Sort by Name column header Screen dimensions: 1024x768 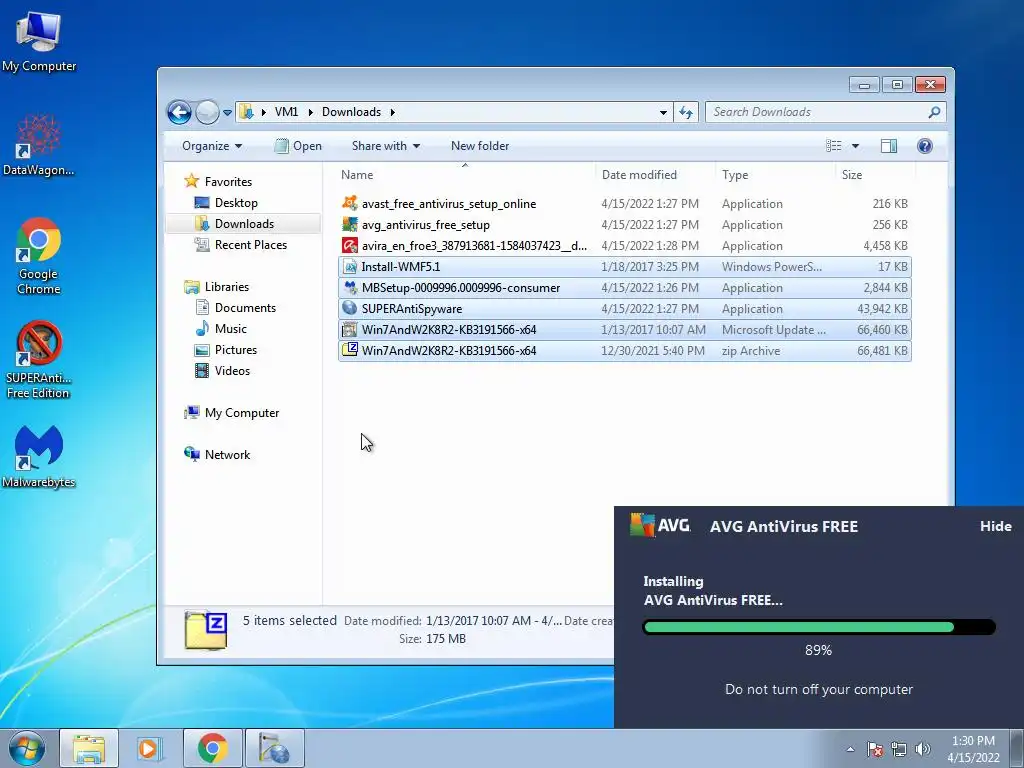(x=465, y=174)
